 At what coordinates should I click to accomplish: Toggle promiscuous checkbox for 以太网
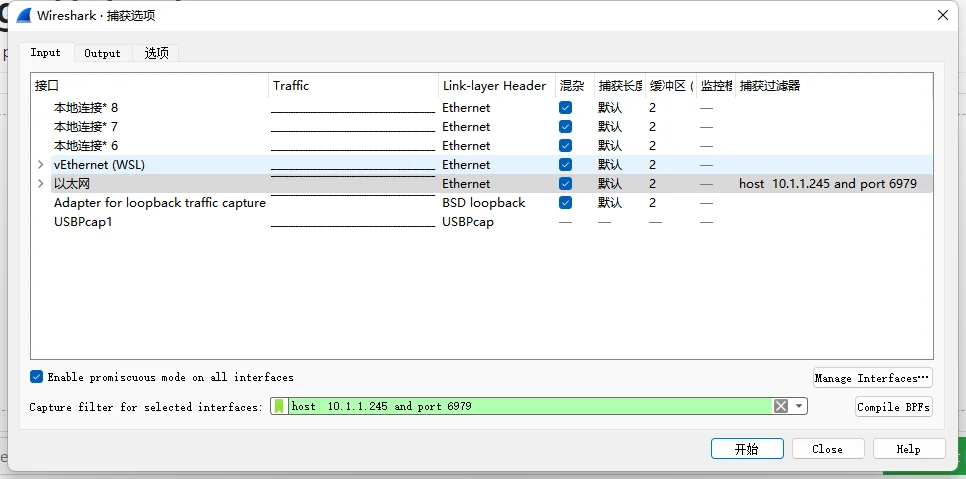coord(565,184)
